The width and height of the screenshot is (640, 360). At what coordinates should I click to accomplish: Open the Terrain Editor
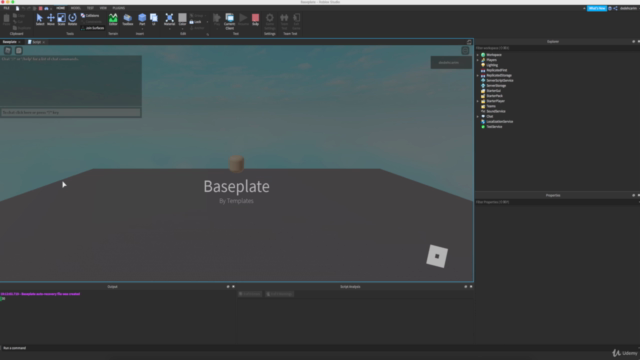(113, 19)
